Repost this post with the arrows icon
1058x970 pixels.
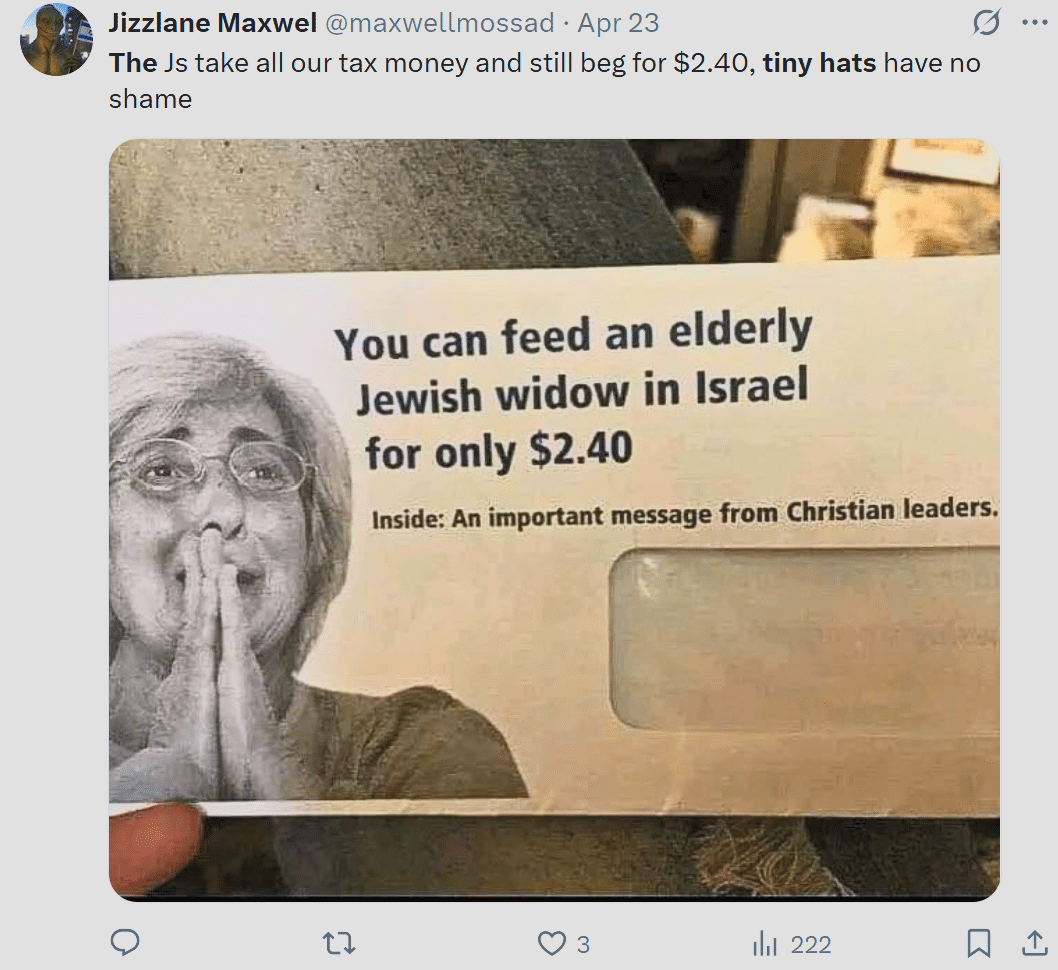339,943
